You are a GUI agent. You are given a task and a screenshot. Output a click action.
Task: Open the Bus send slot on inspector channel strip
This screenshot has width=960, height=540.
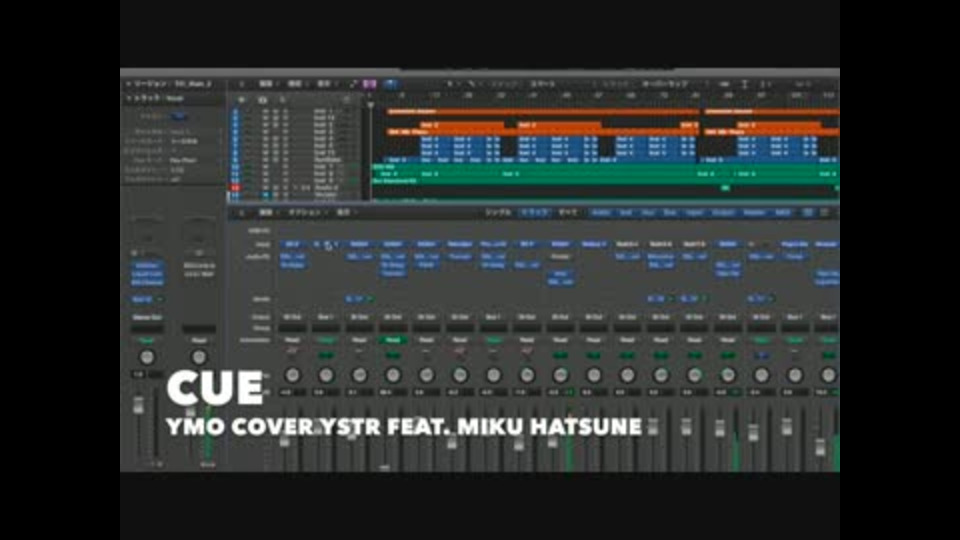coord(142,299)
